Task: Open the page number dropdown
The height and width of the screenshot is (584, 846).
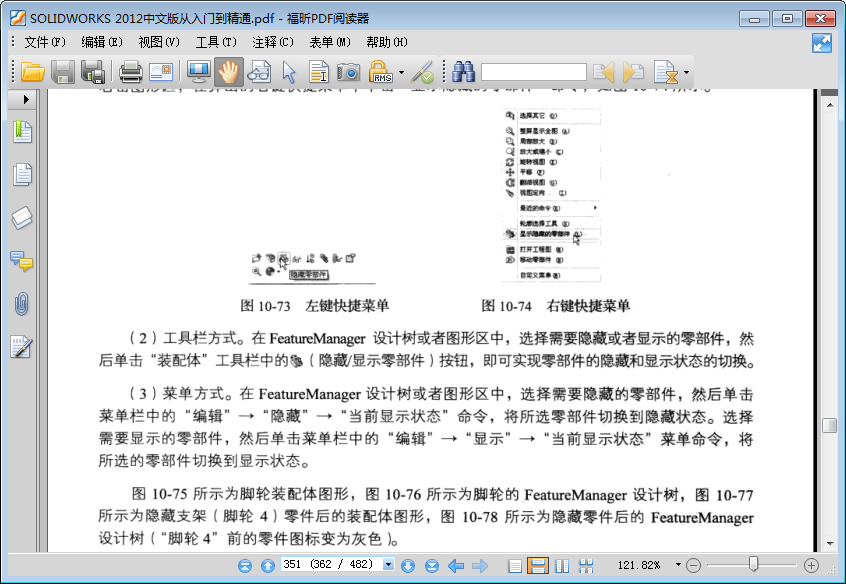Action: click(388, 565)
